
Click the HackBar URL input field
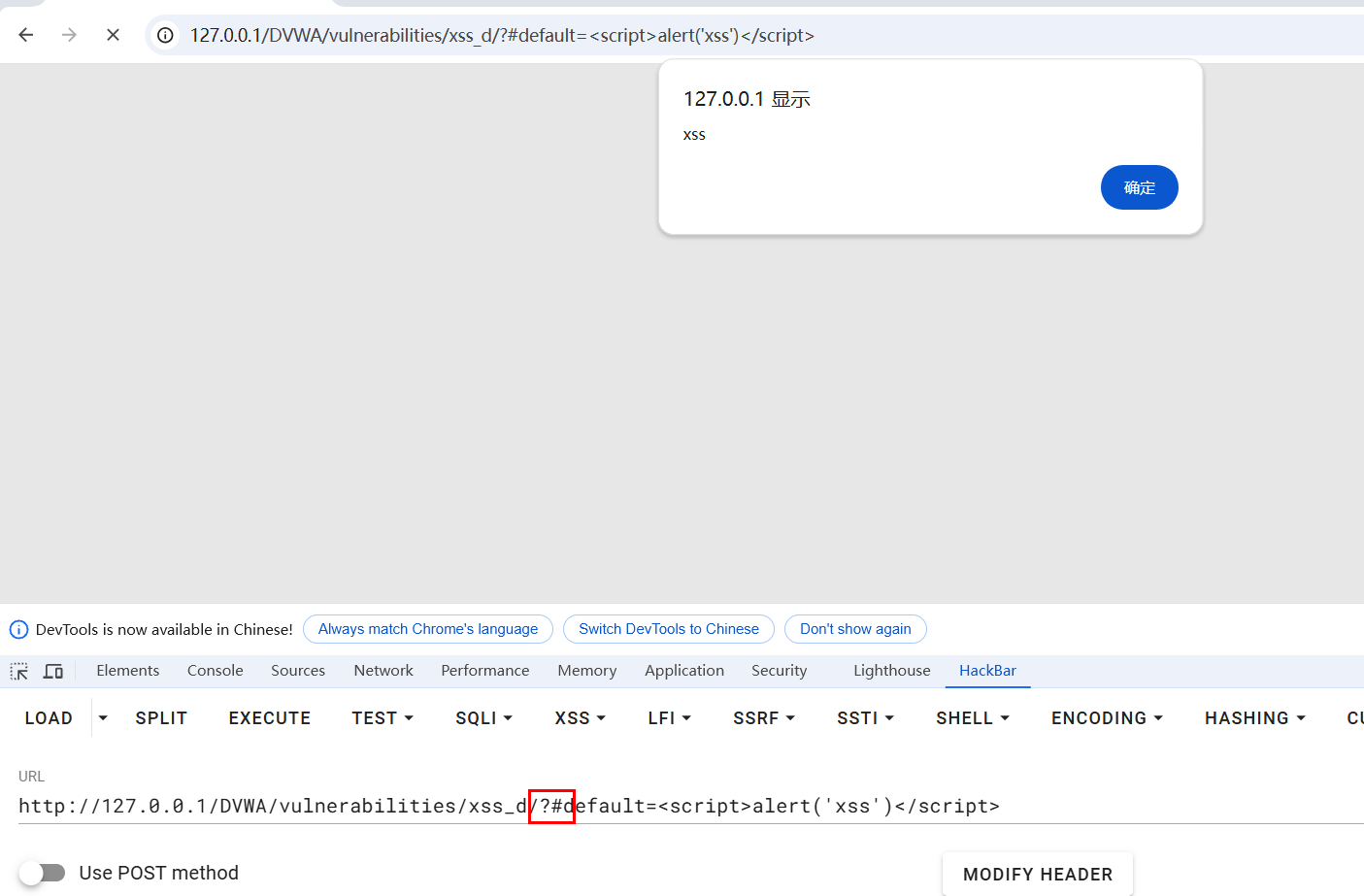[691, 806]
